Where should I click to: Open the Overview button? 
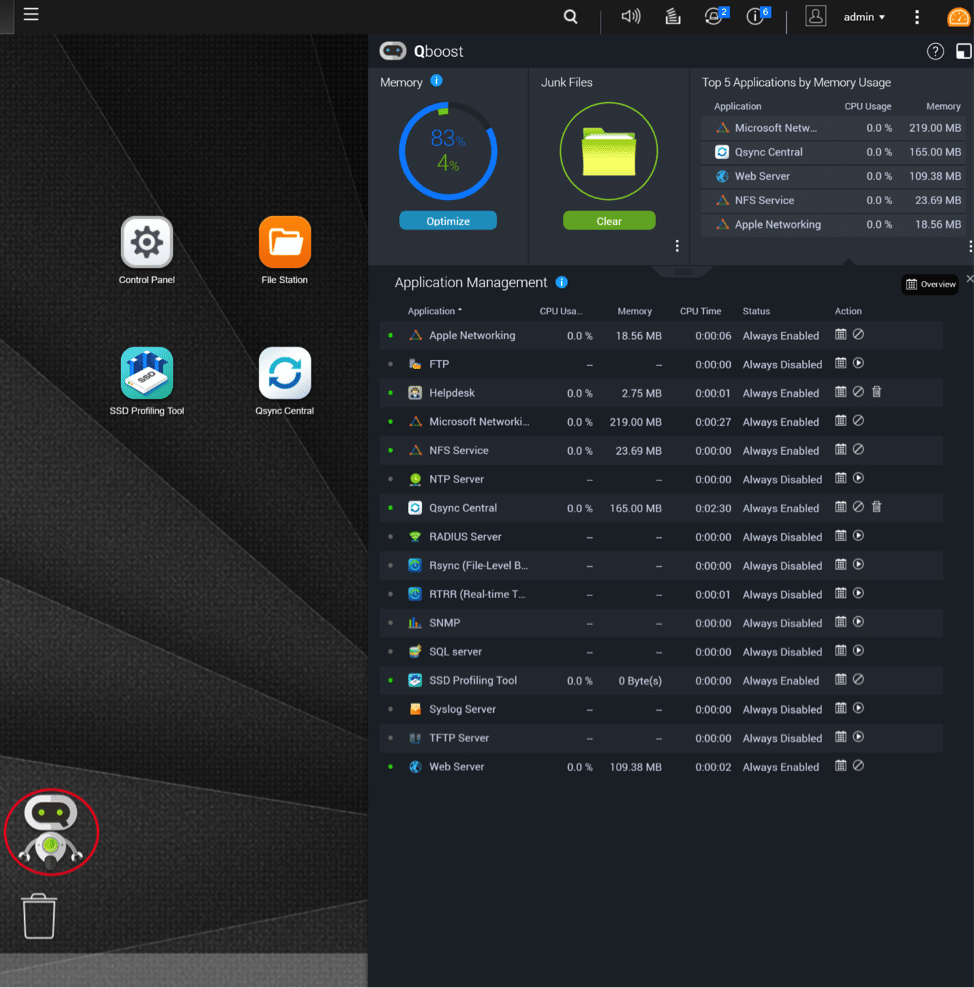931,284
